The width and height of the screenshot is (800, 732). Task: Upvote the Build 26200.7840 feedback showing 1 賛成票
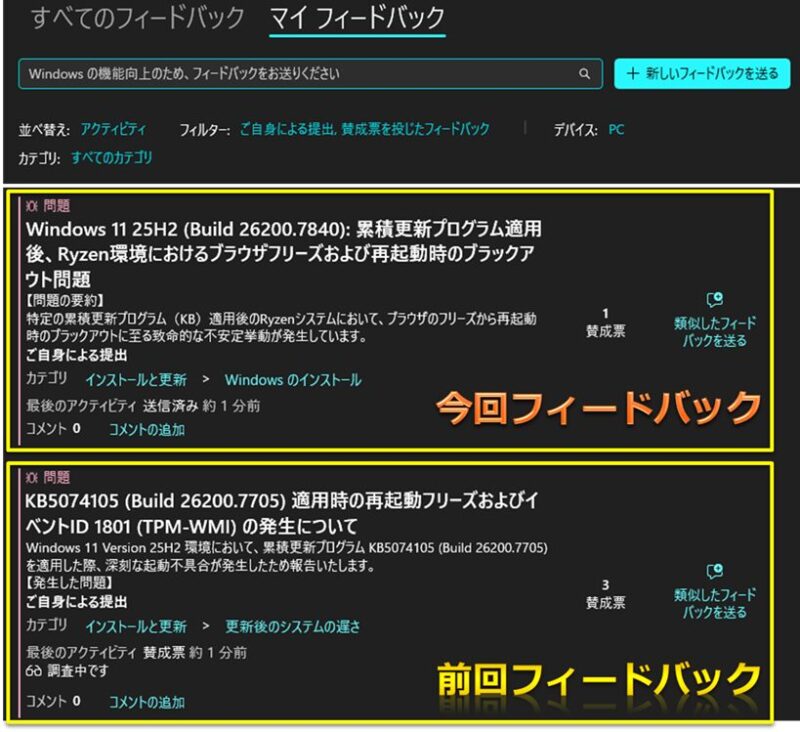pyautogui.click(x=605, y=322)
